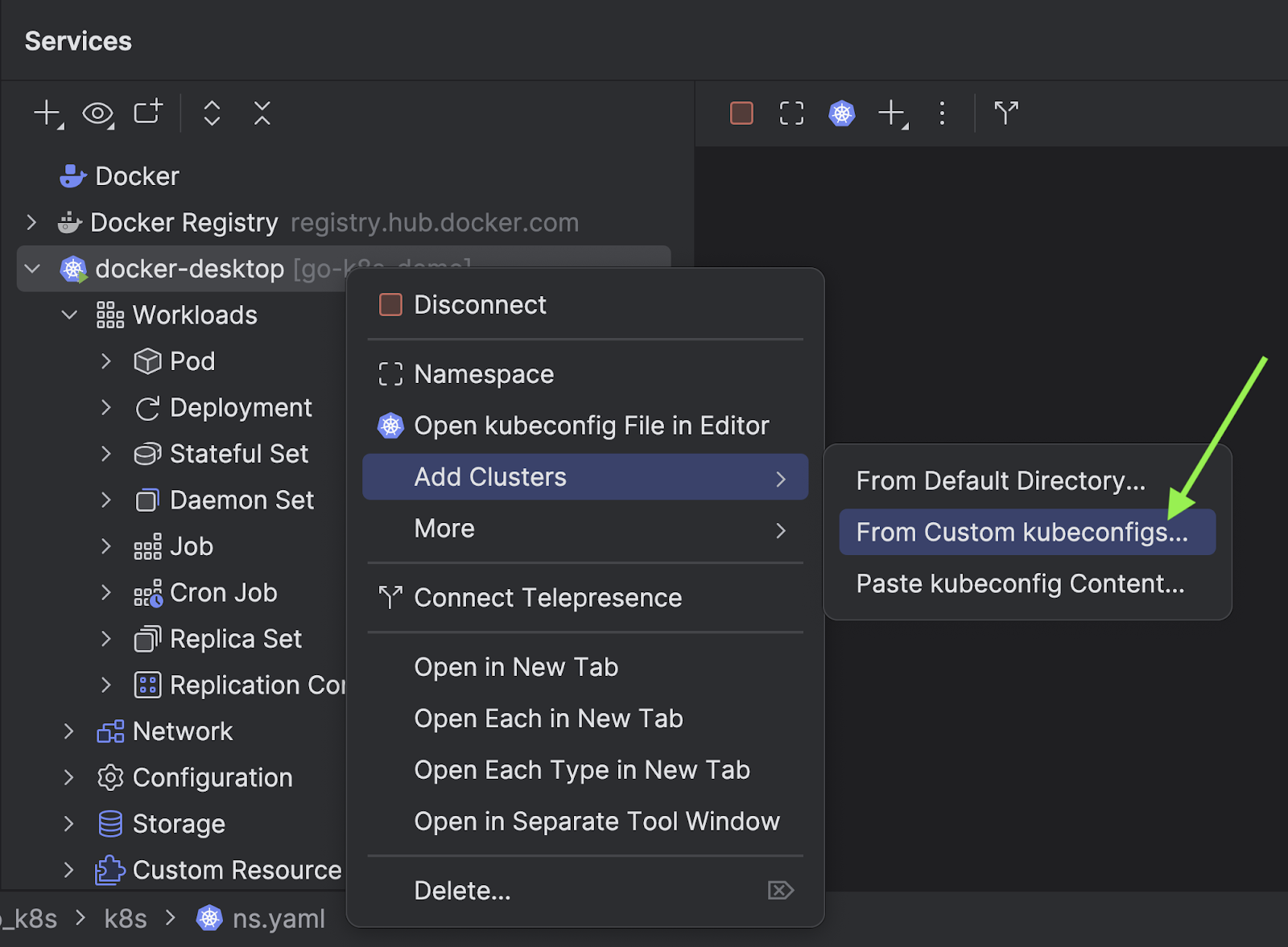Expand the Daemon Set node

(106, 500)
